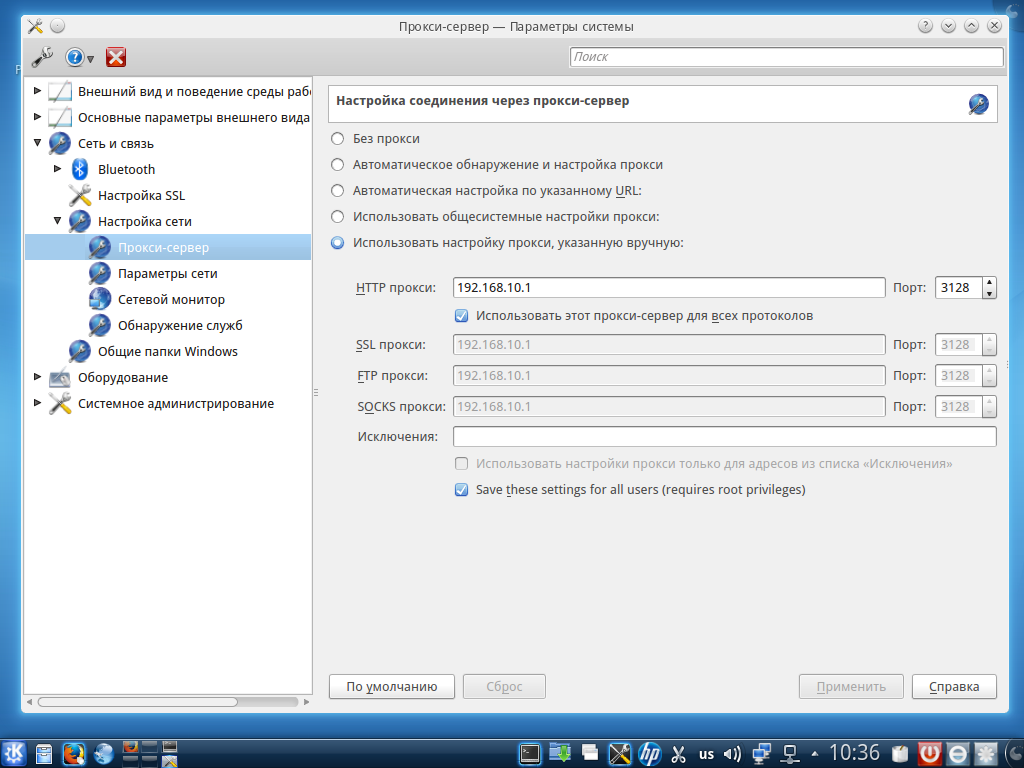Screen dimensions: 1024x768
Task: Click the configure wrench icon in toolbar
Action: pyautogui.click(x=42, y=57)
